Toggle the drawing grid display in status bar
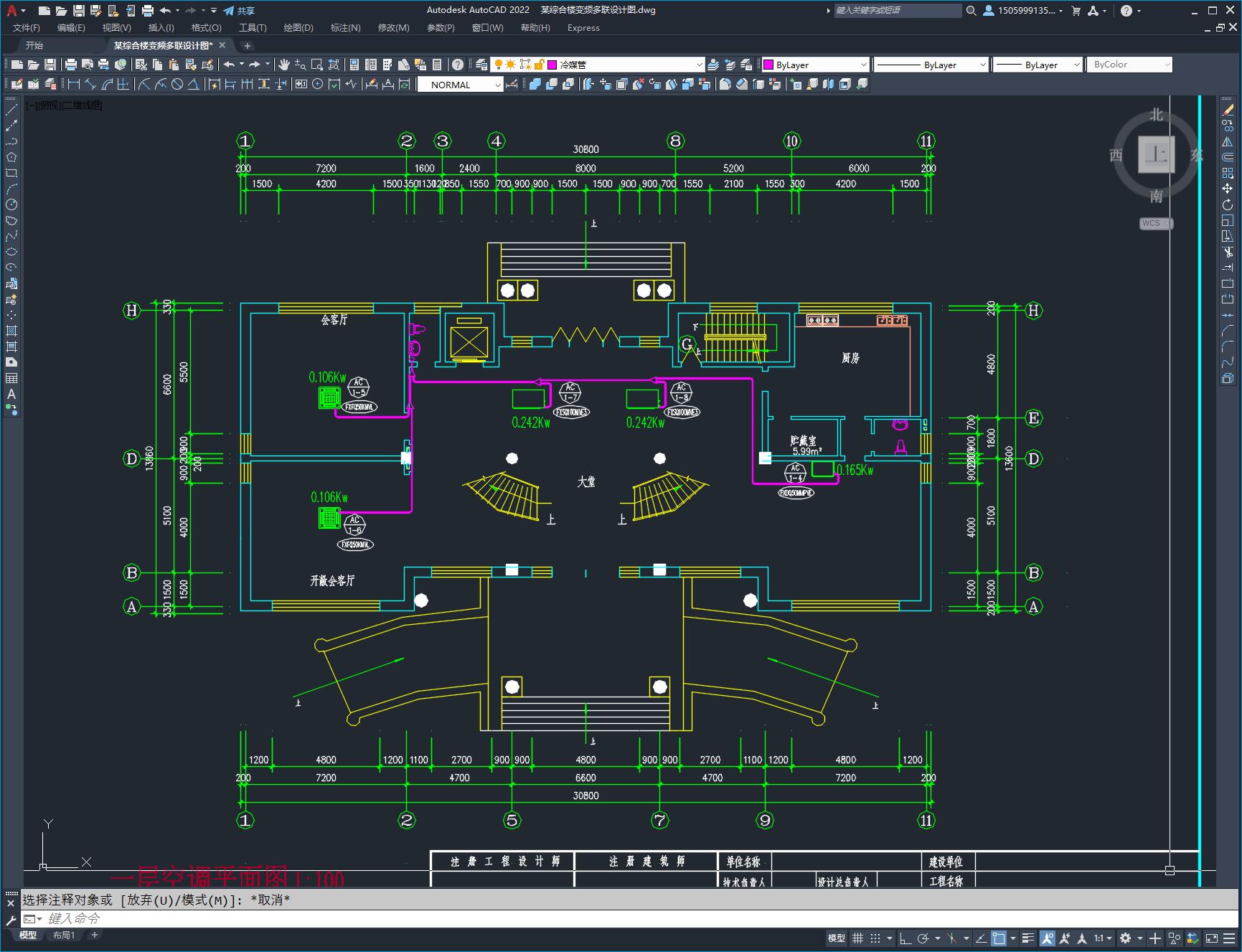Viewport: 1242px width, 952px height. [857, 938]
